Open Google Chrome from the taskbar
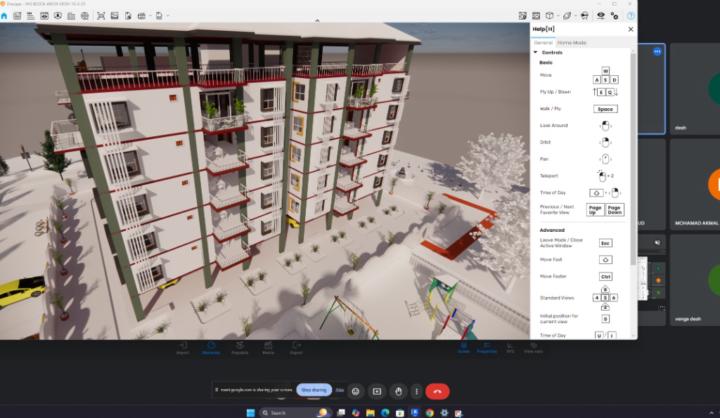The image size is (720, 418). click(429, 413)
